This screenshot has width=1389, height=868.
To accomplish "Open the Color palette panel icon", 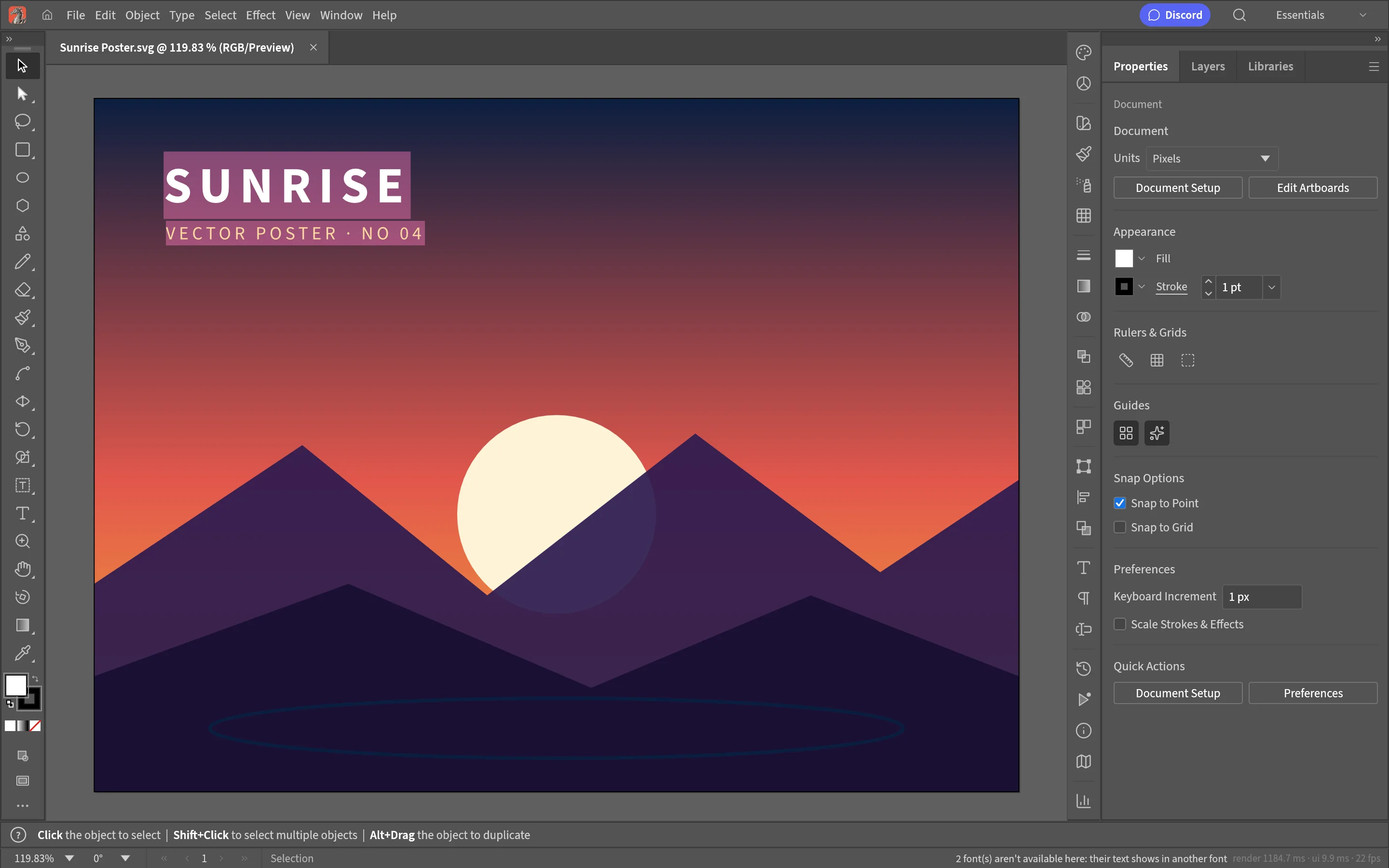I will (x=1084, y=53).
